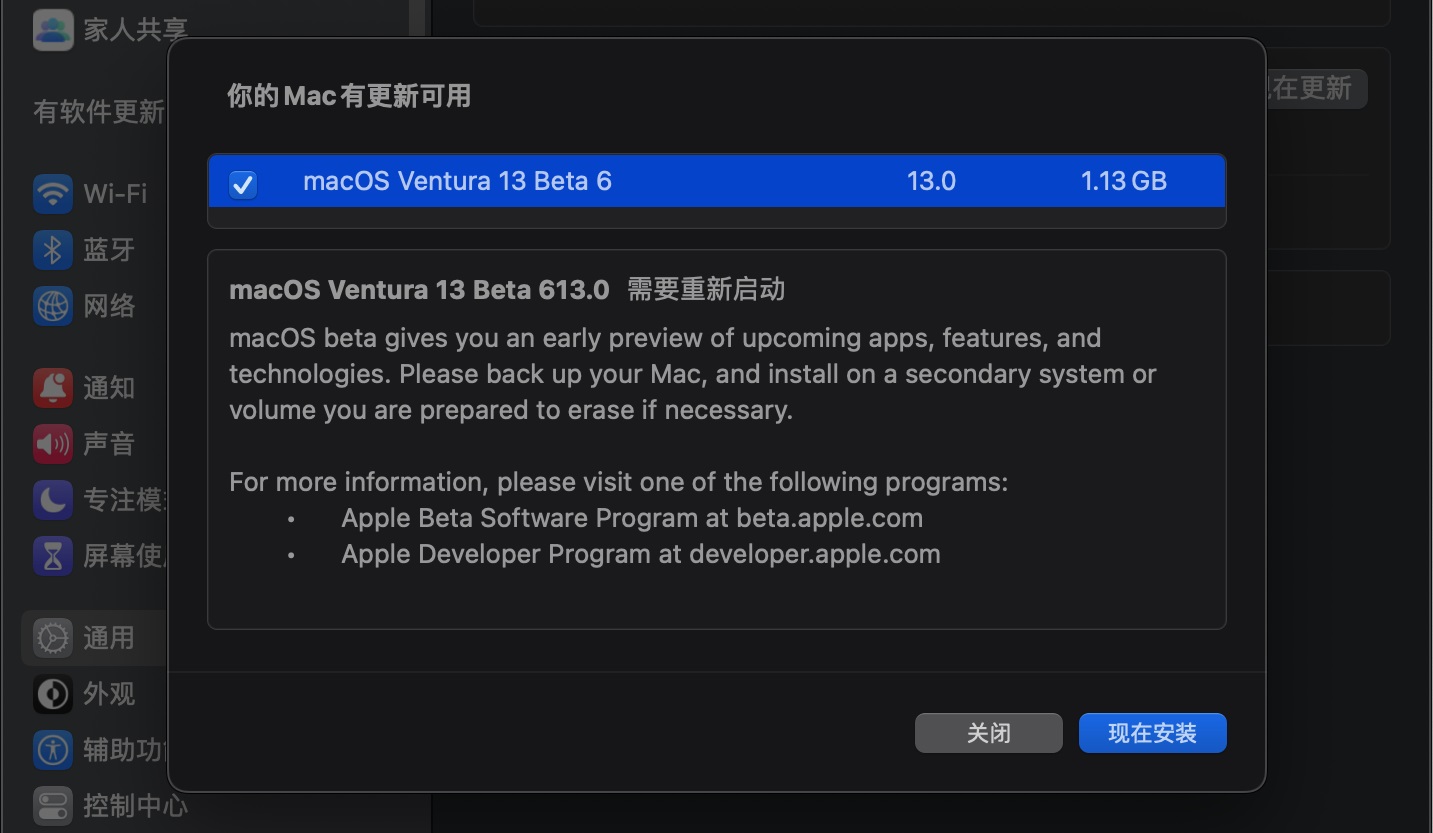Open Wi-Fi settings icon

(x=52, y=193)
